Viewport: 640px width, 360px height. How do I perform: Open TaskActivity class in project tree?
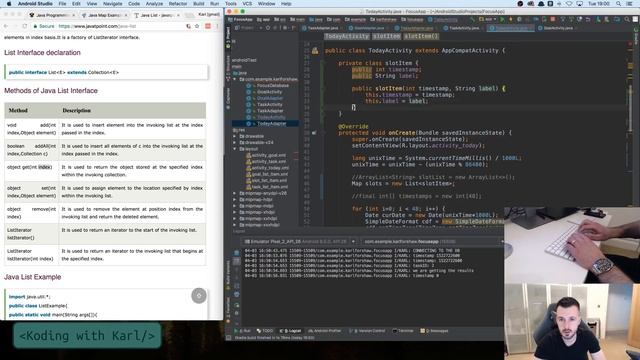click(x=269, y=105)
